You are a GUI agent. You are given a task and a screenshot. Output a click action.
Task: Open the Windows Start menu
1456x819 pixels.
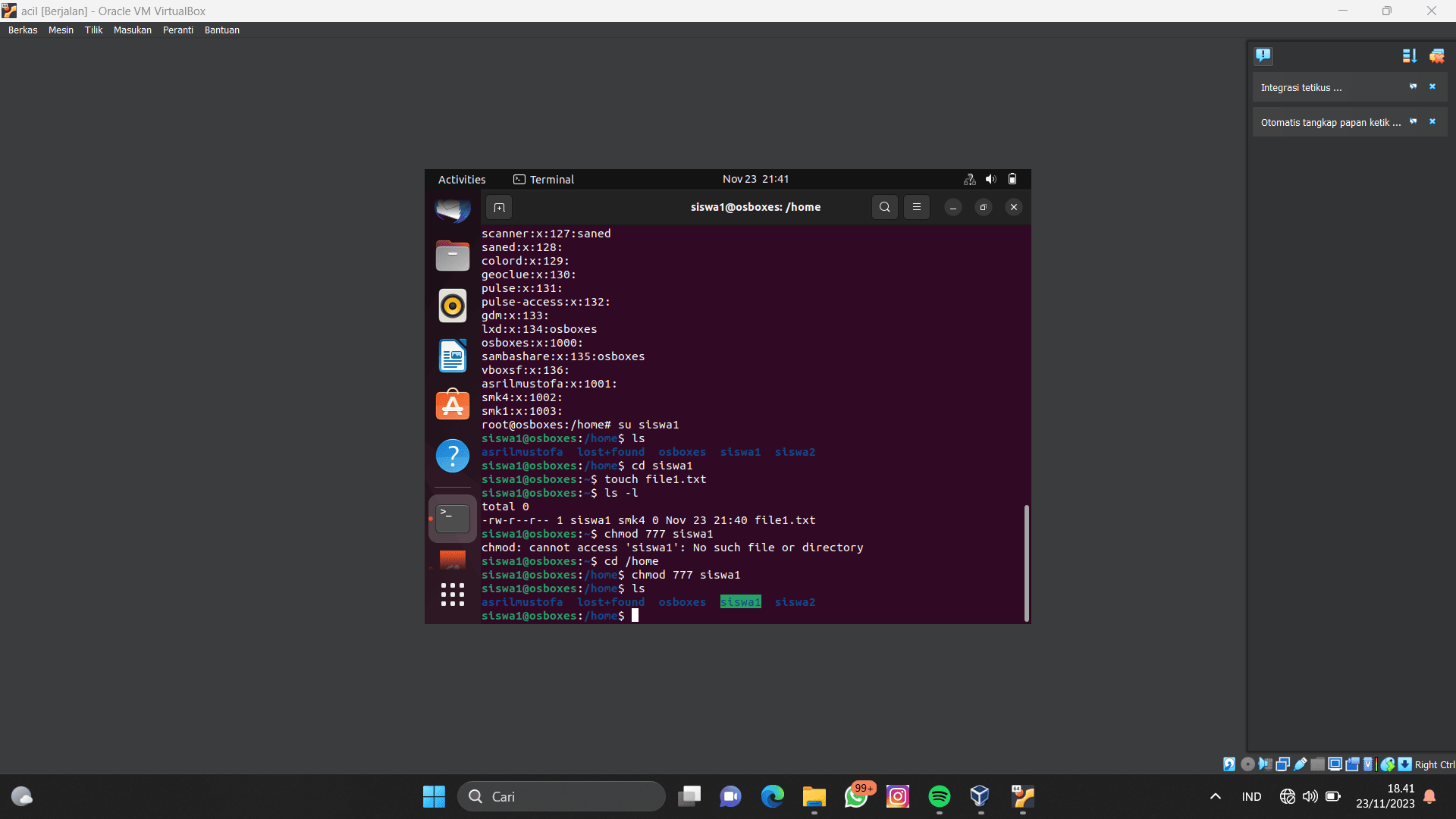pyautogui.click(x=434, y=796)
